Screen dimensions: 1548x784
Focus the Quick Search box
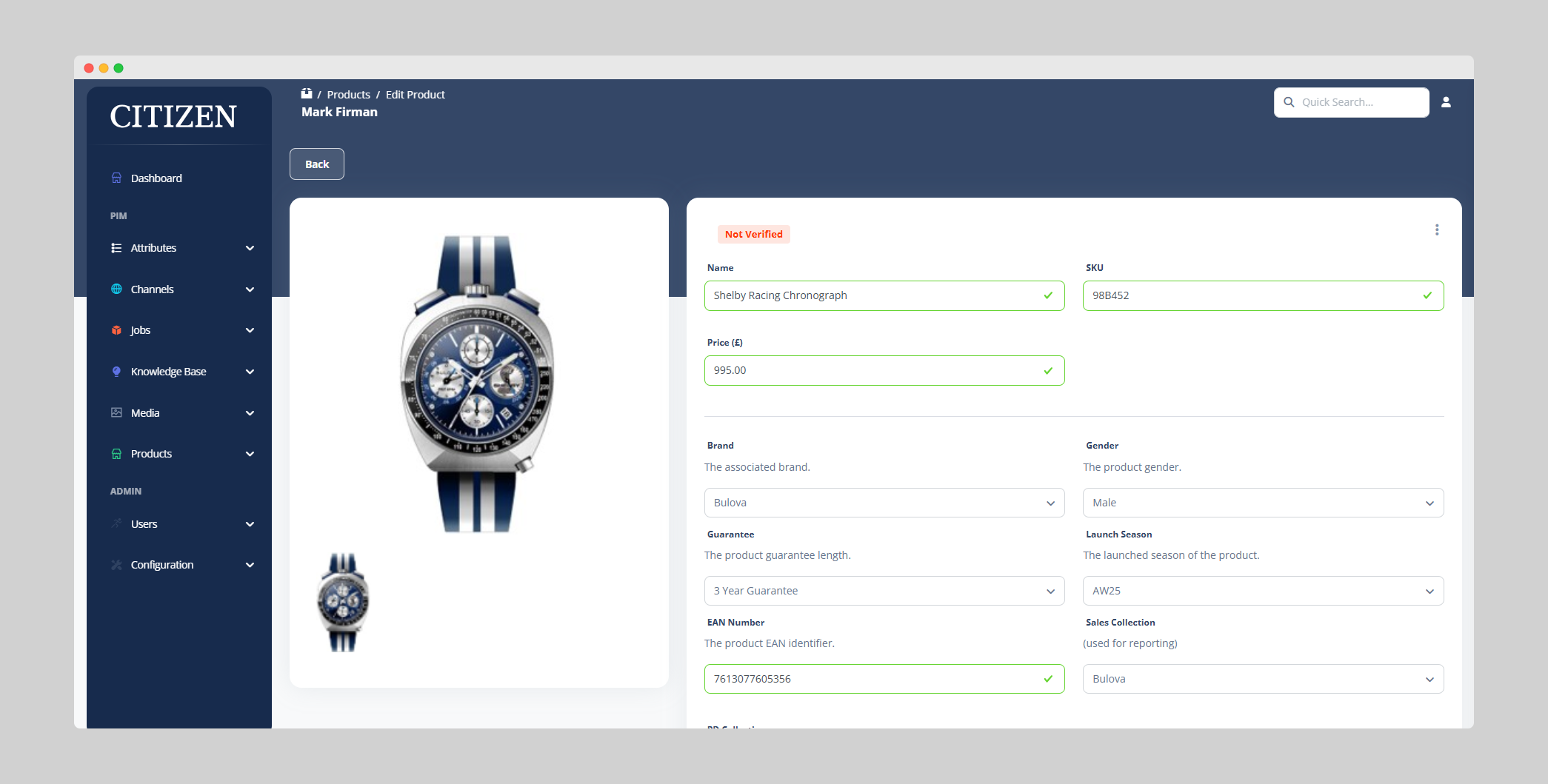1352,102
